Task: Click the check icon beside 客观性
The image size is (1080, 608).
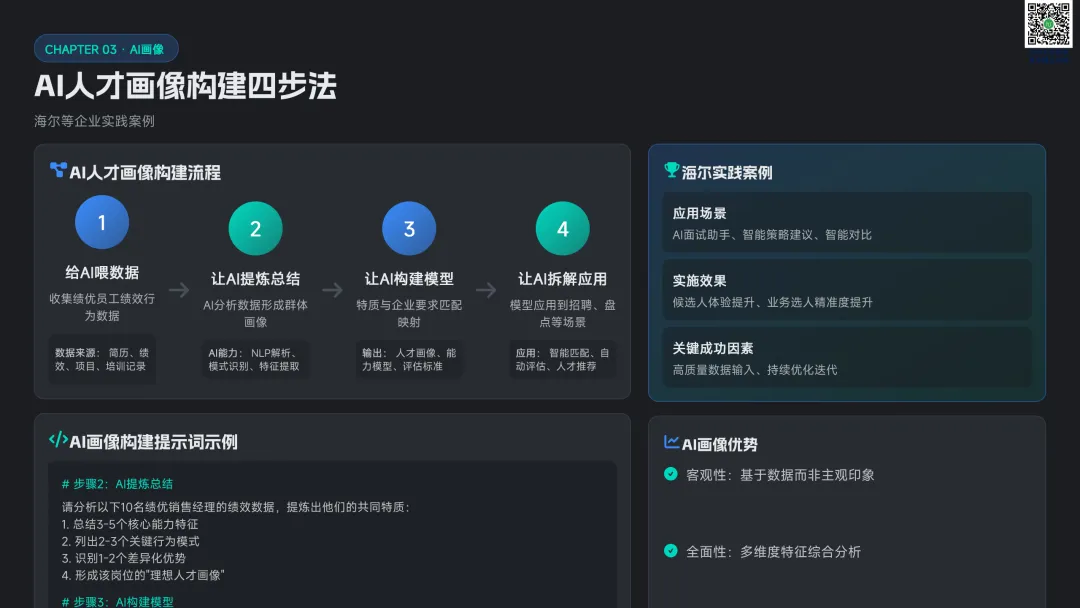Action: (x=671, y=474)
